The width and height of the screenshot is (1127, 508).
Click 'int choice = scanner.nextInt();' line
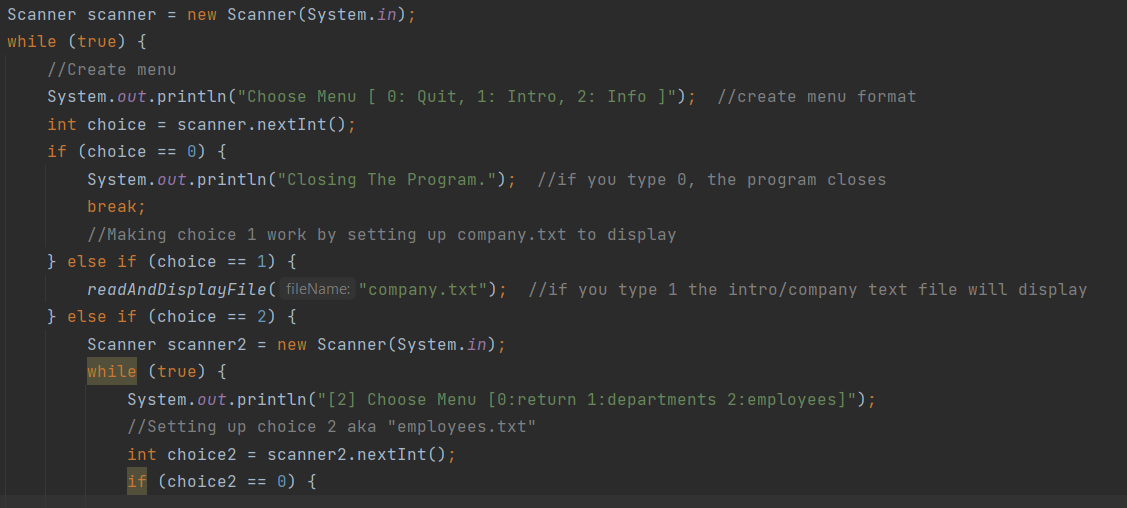[201, 124]
